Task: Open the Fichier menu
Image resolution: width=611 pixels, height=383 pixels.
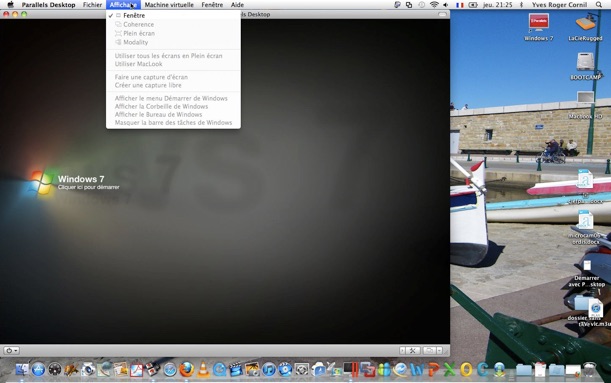Action: [x=92, y=5]
